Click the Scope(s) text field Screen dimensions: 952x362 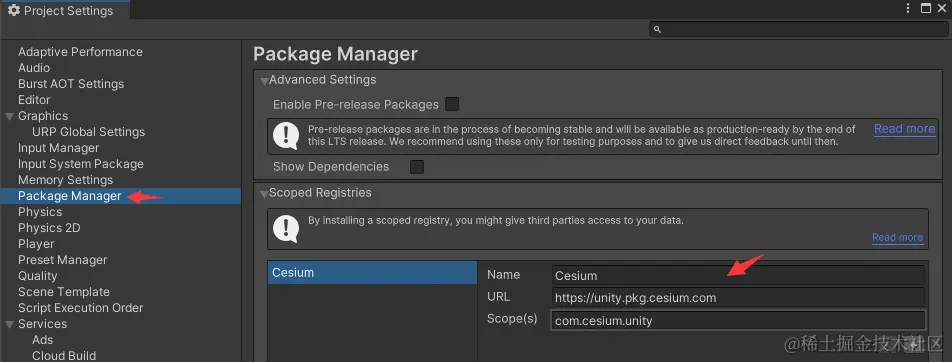click(738, 320)
